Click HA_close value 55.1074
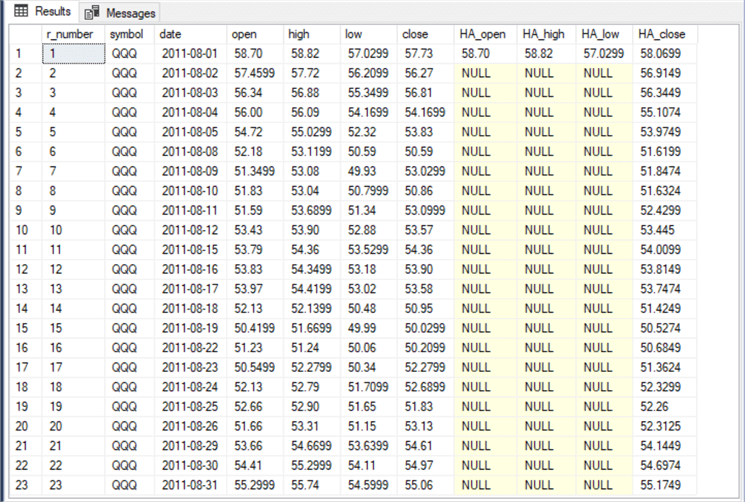 (x=665, y=112)
